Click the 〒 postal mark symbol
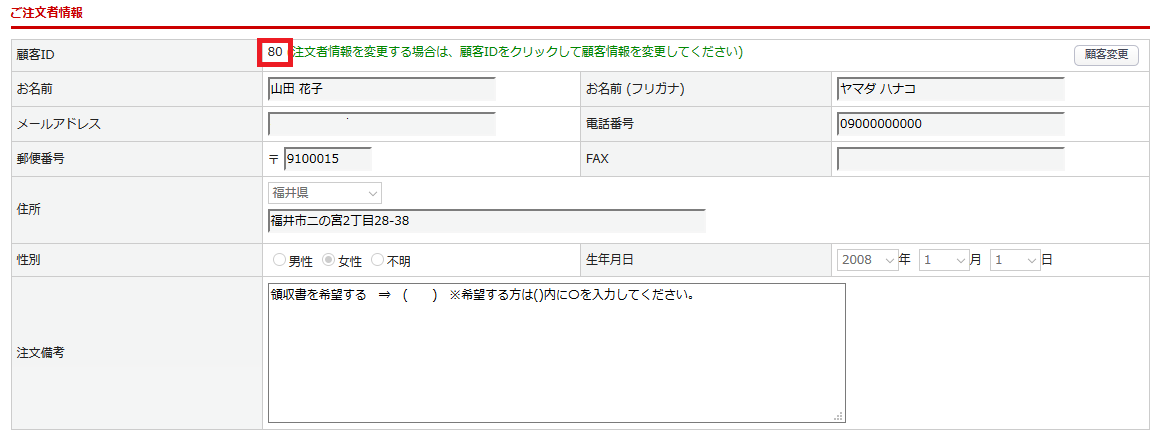The image size is (1162, 441). [x=275, y=160]
